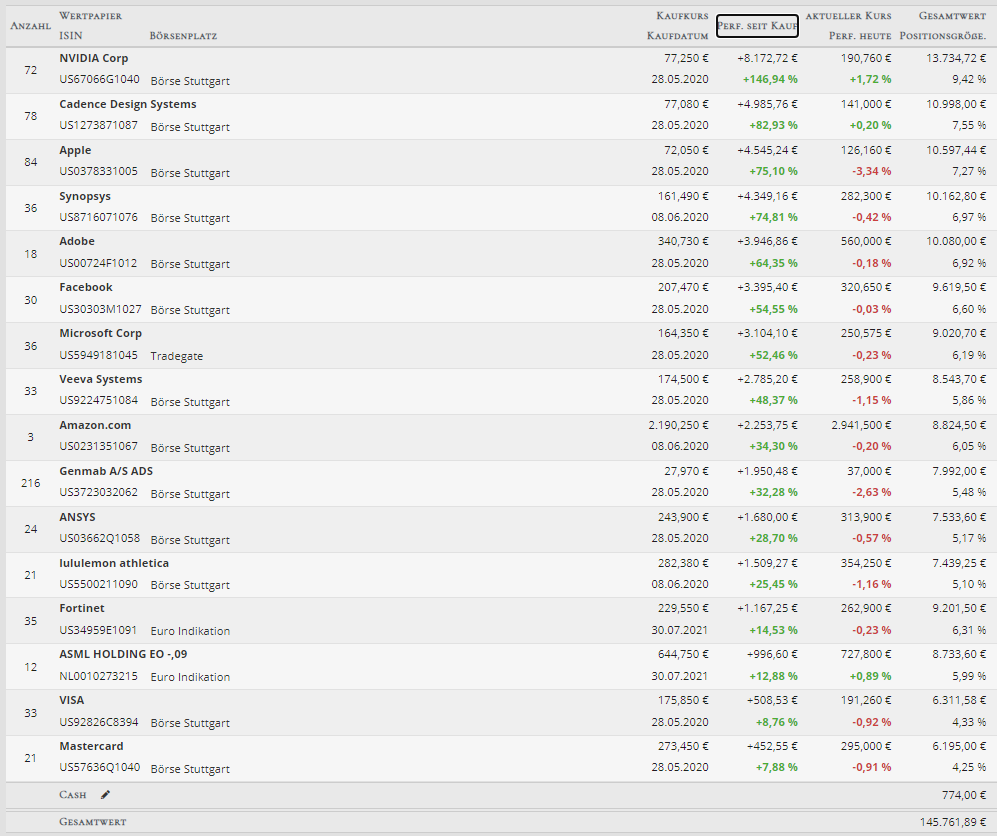Select ISIN US67066G1040
This screenshot has width=997, height=836.
[x=99, y=79]
